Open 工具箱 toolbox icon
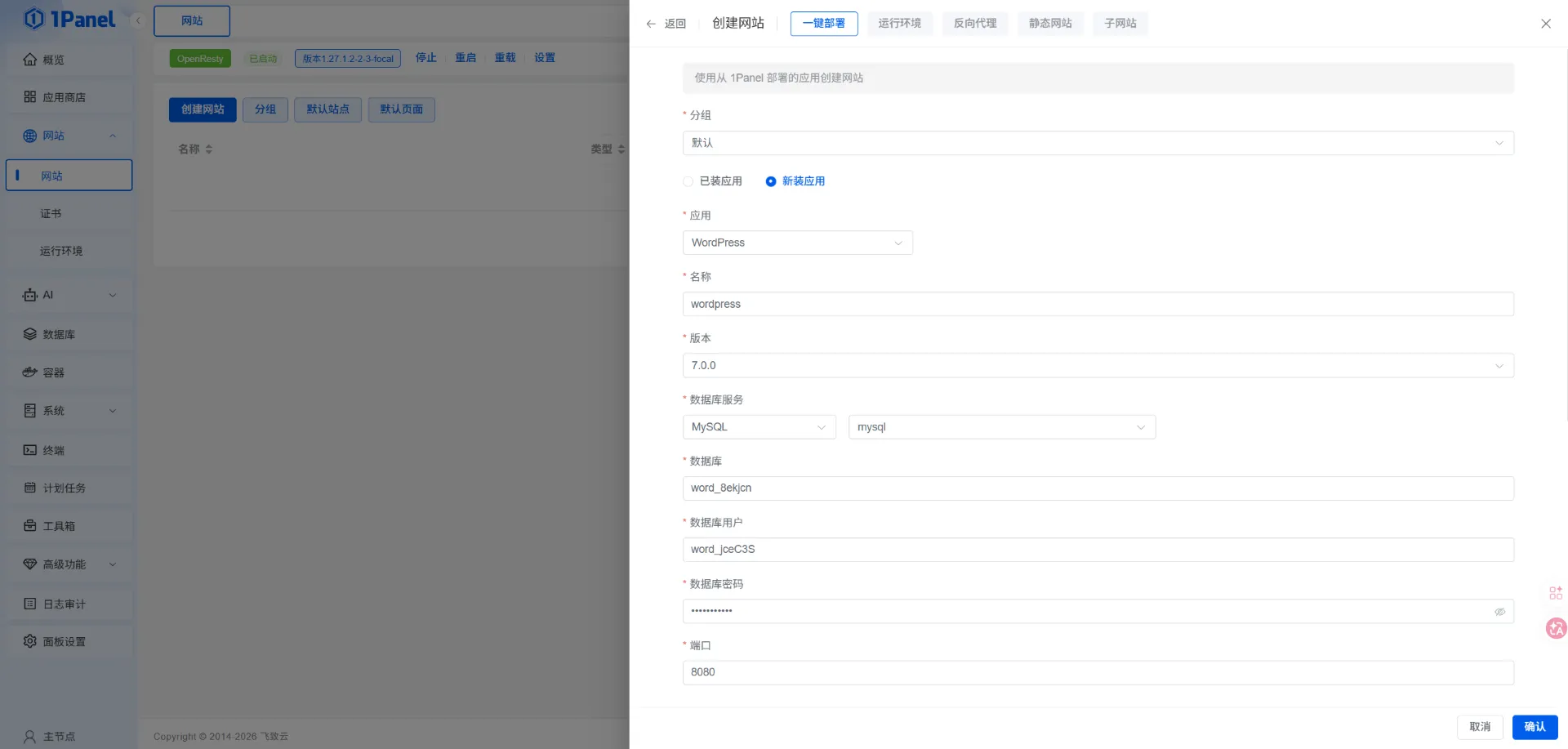 click(30, 526)
